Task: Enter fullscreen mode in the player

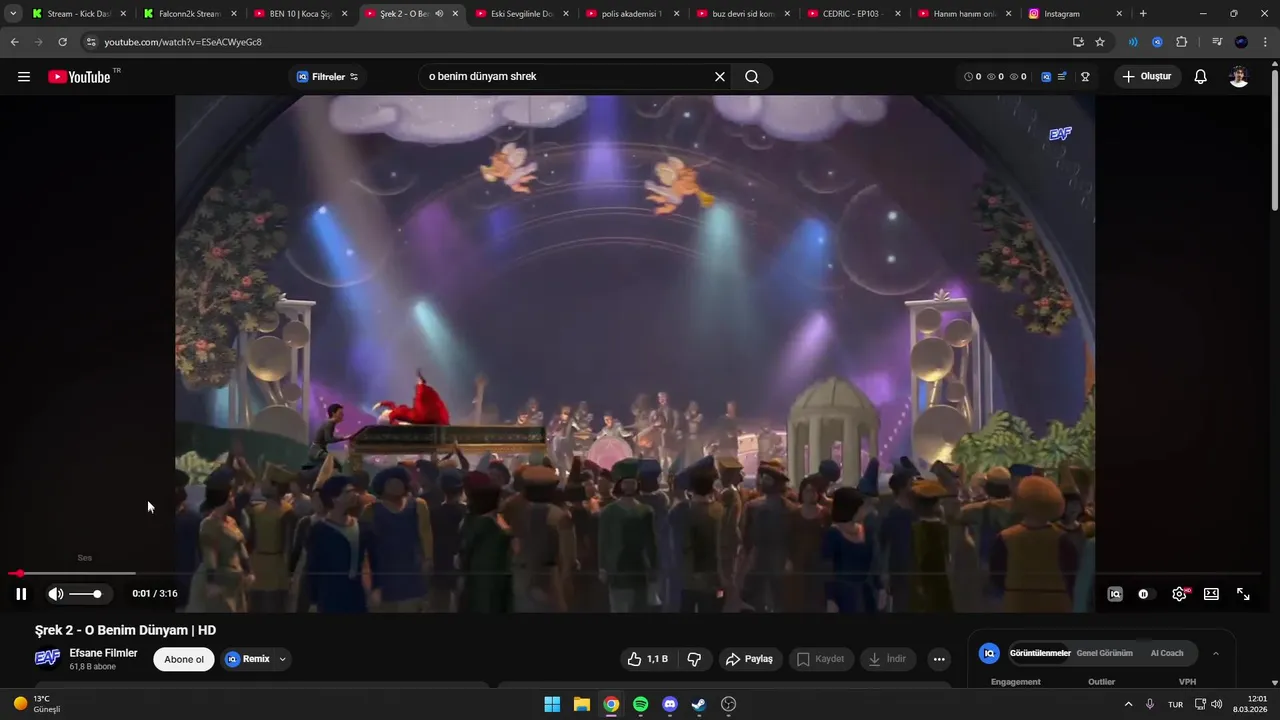Action: click(1243, 594)
